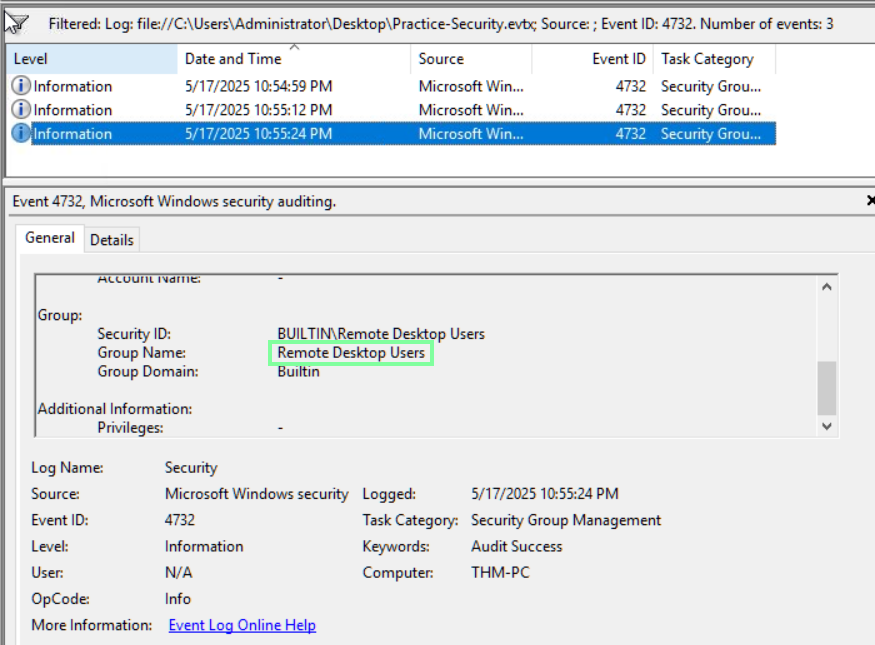Click Information icon of highlighted 10:55:24 event

[x=21, y=134]
